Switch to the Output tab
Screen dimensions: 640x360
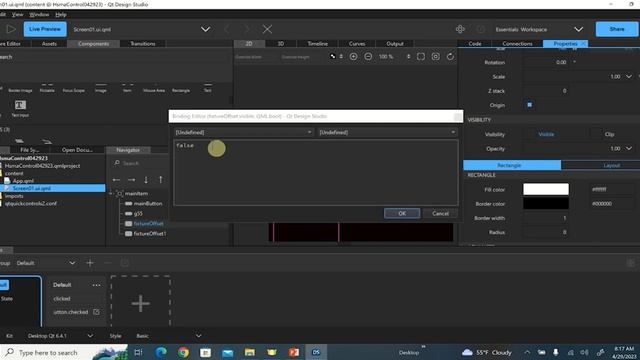pos(395,44)
